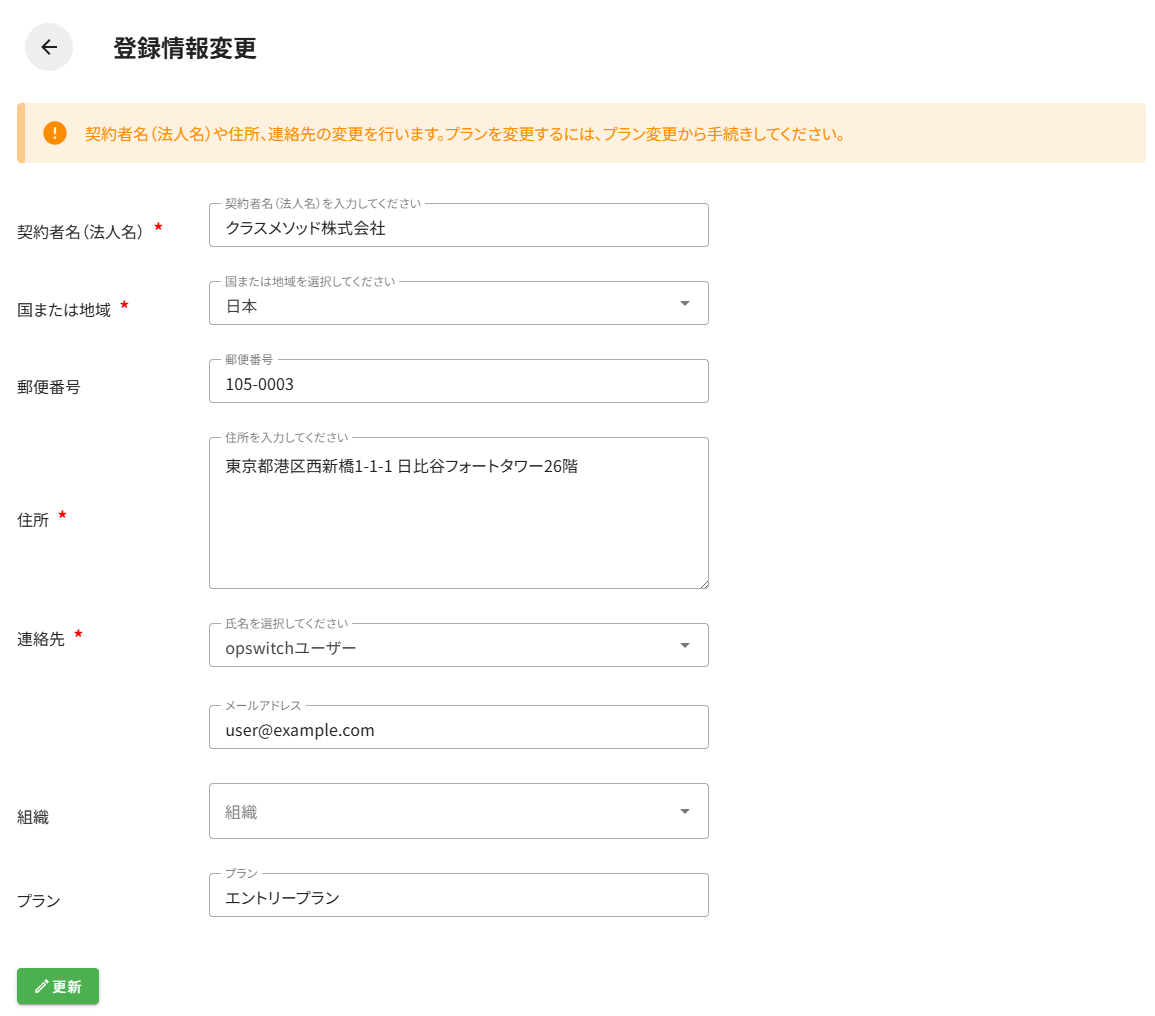Grab the 住所 textarea resize handle
Screen dimensions: 1155x1016
click(703, 583)
